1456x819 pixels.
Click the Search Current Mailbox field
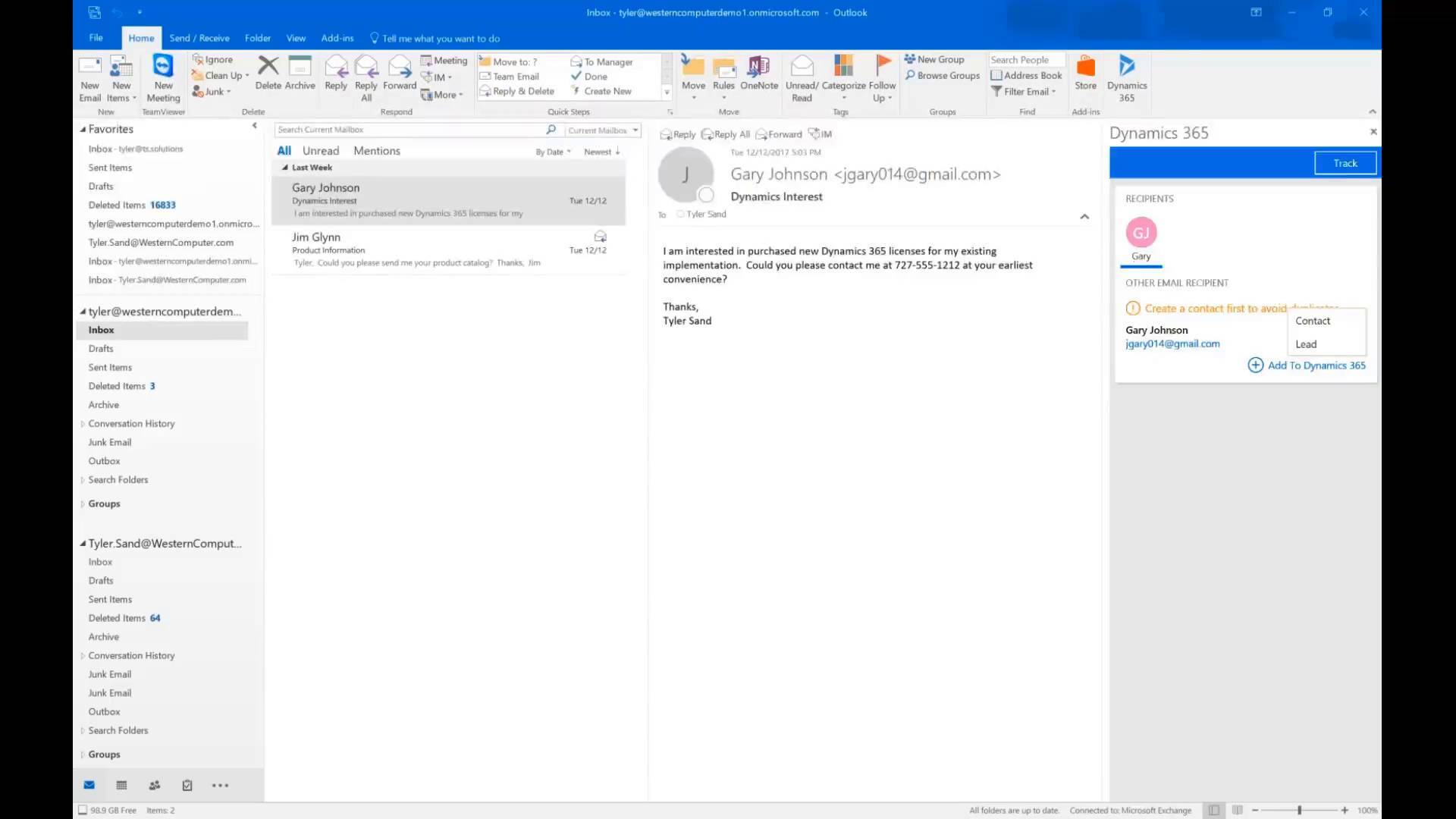coord(409,130)
